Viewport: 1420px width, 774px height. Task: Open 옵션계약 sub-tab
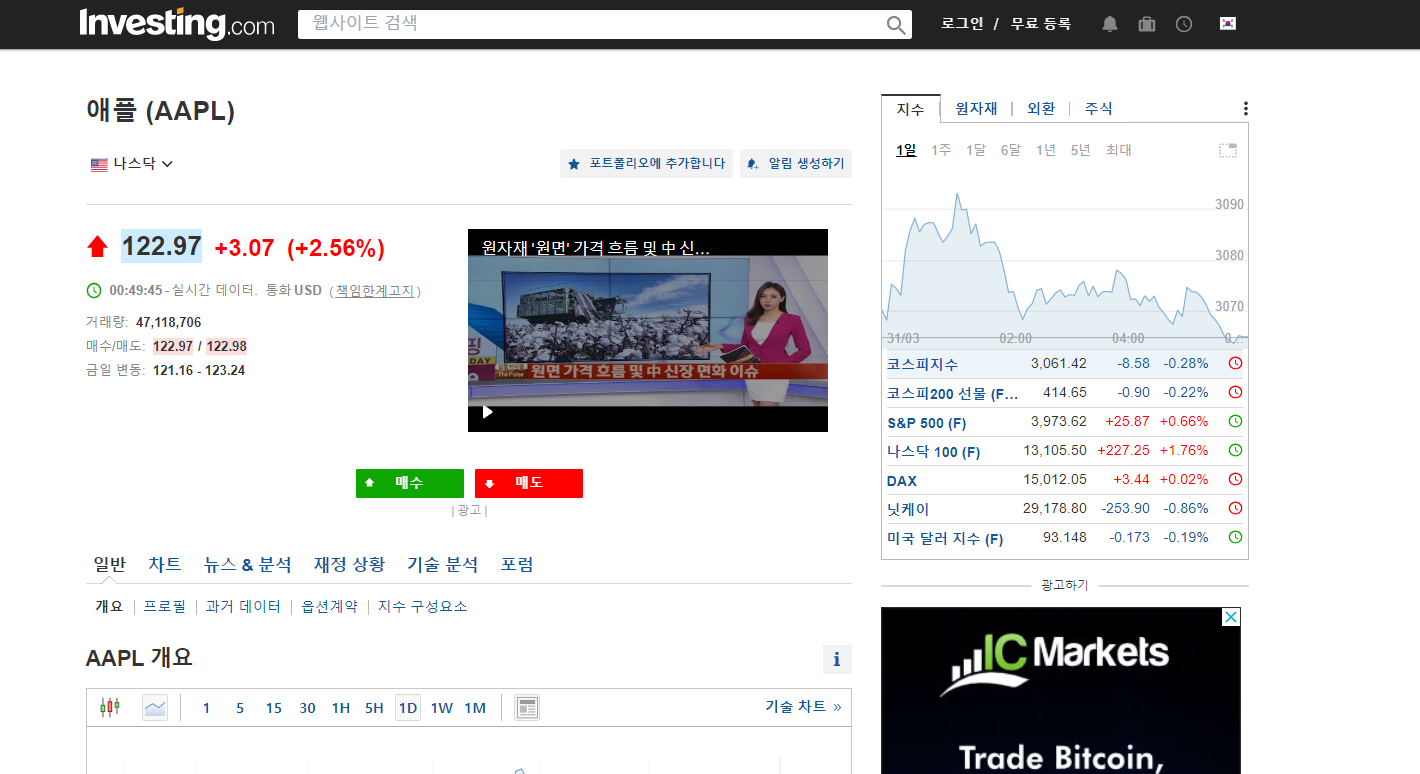(x=329, y=607)
